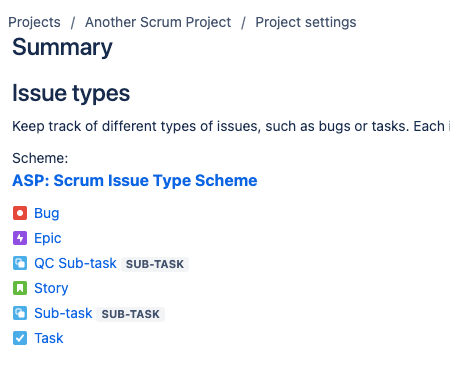Open the QC Sub-task link
The width and height of the screenshot is (450, 366).
point(75,263)
